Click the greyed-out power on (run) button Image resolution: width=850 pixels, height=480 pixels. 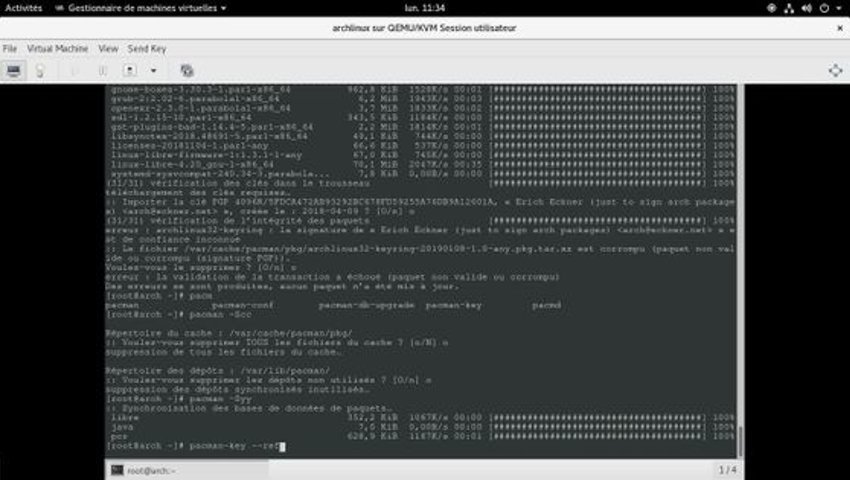(x=75, y=71)
